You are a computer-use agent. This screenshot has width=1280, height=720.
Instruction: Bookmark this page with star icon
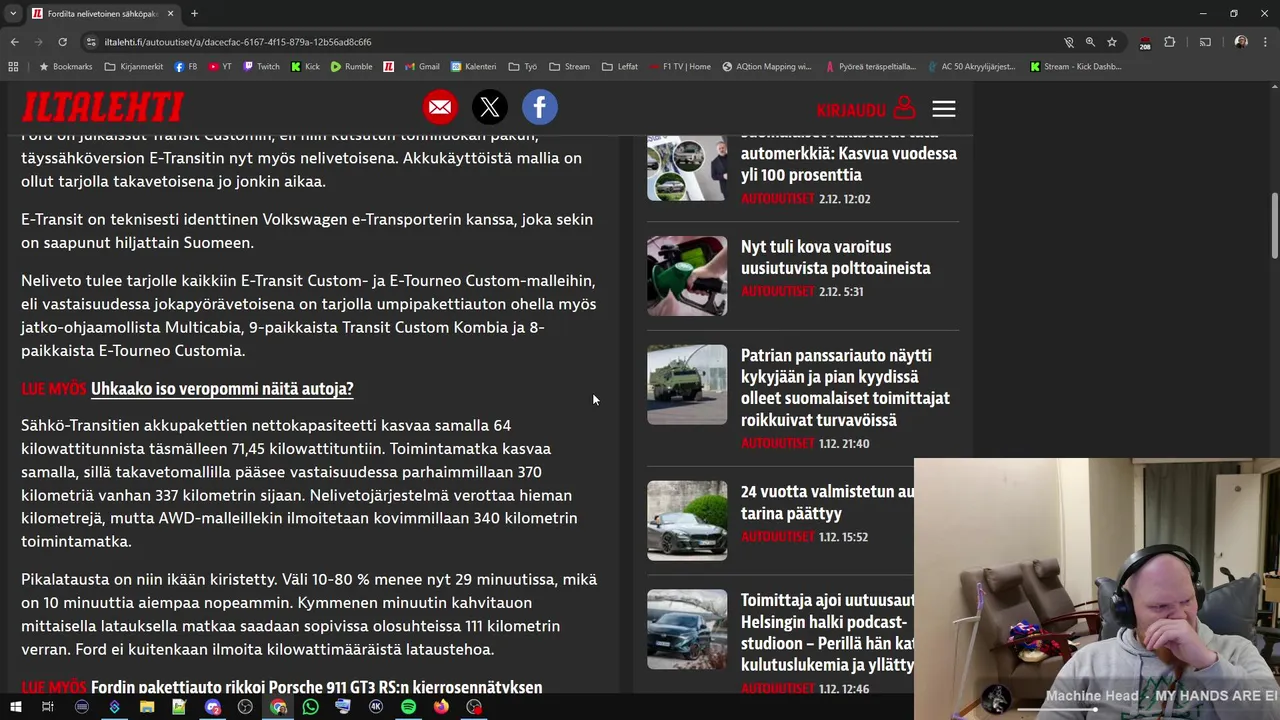[1112, 42]
